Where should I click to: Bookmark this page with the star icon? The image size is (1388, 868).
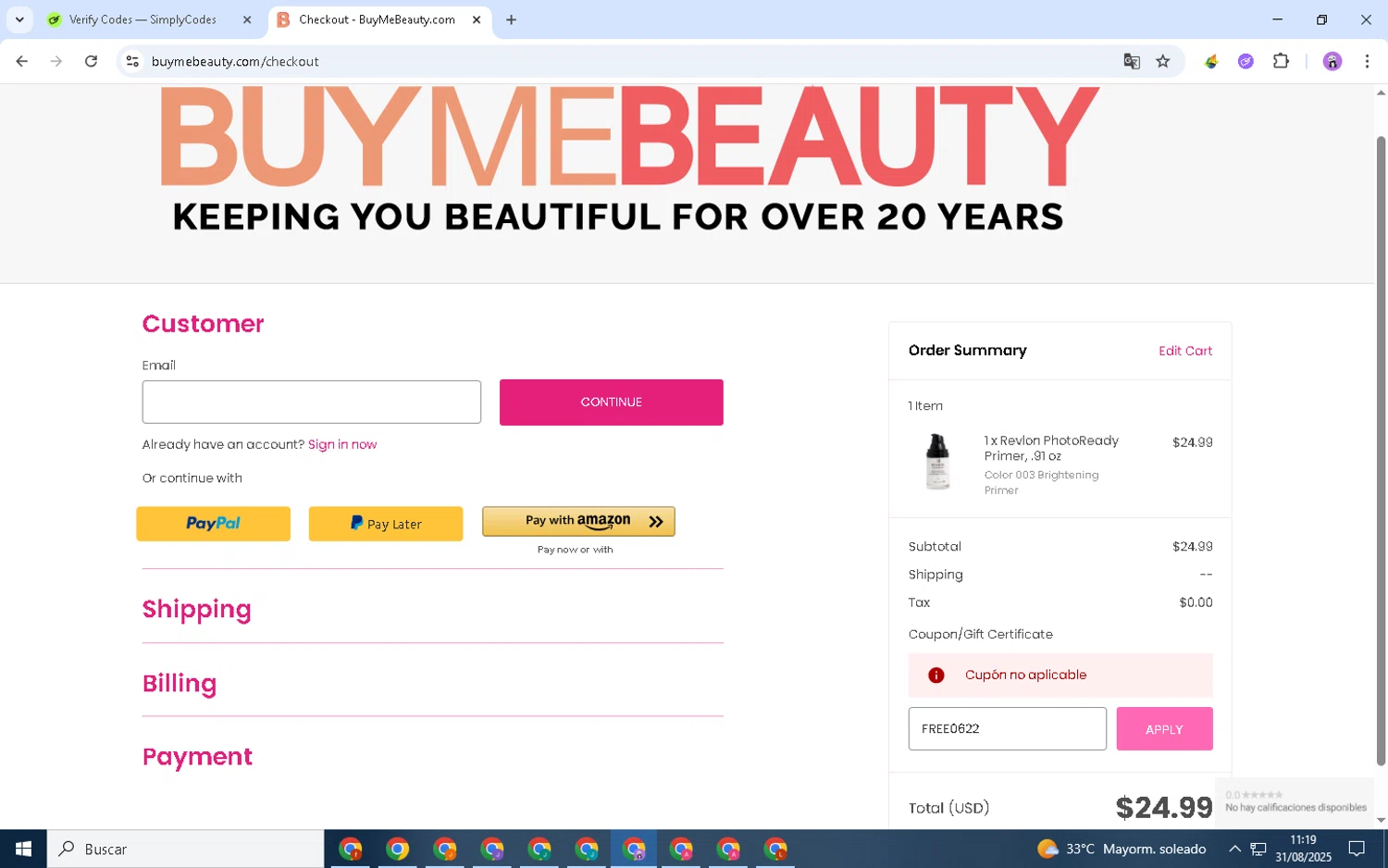click(1163, 61)
